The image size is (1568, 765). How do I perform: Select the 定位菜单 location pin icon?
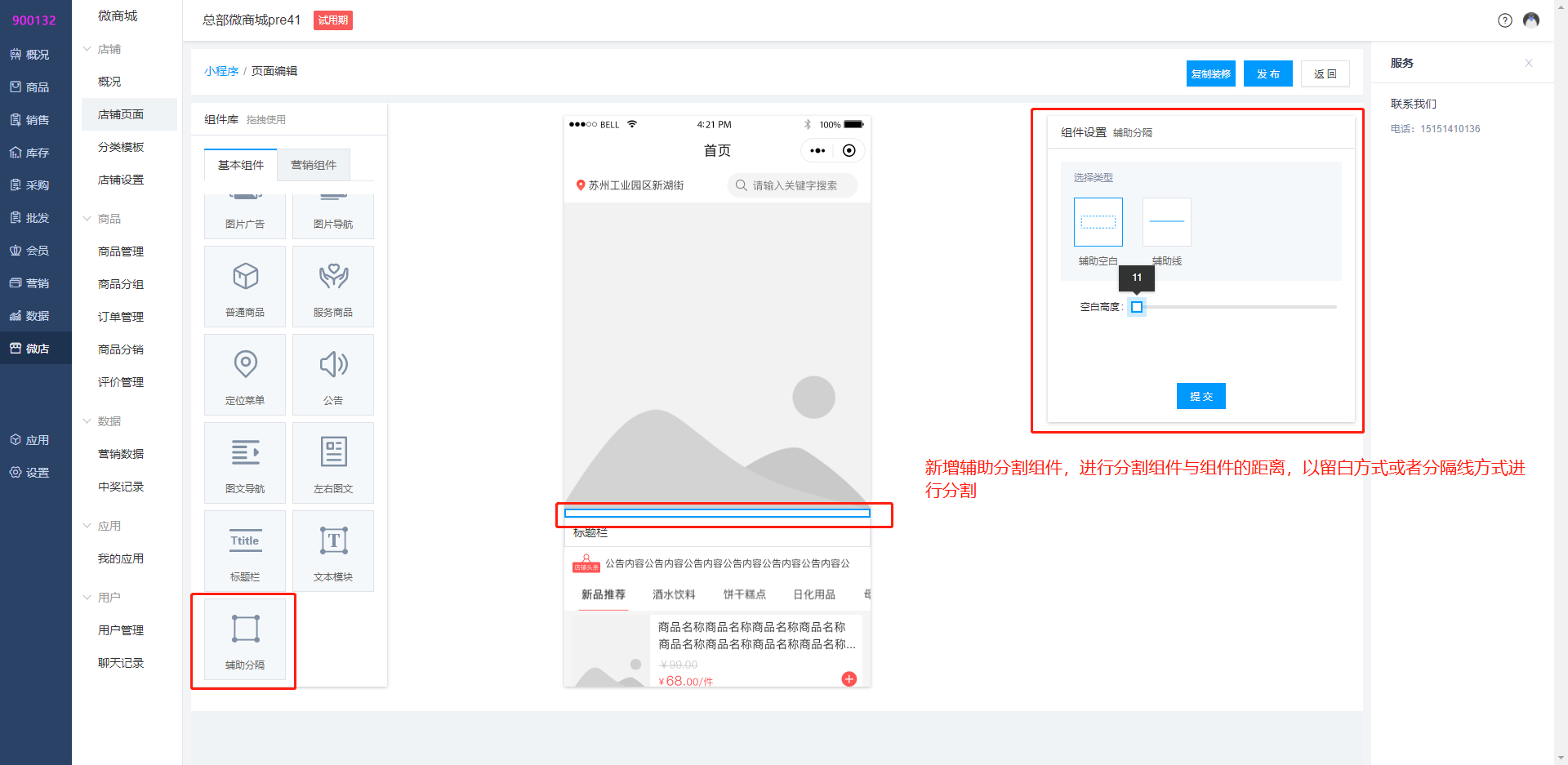245,364
